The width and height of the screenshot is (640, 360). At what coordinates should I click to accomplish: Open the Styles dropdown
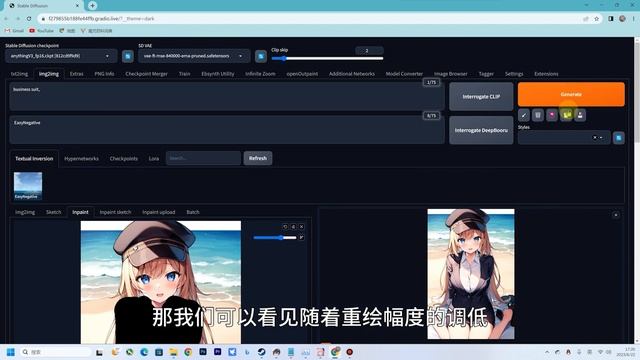(x=564, y=138)
